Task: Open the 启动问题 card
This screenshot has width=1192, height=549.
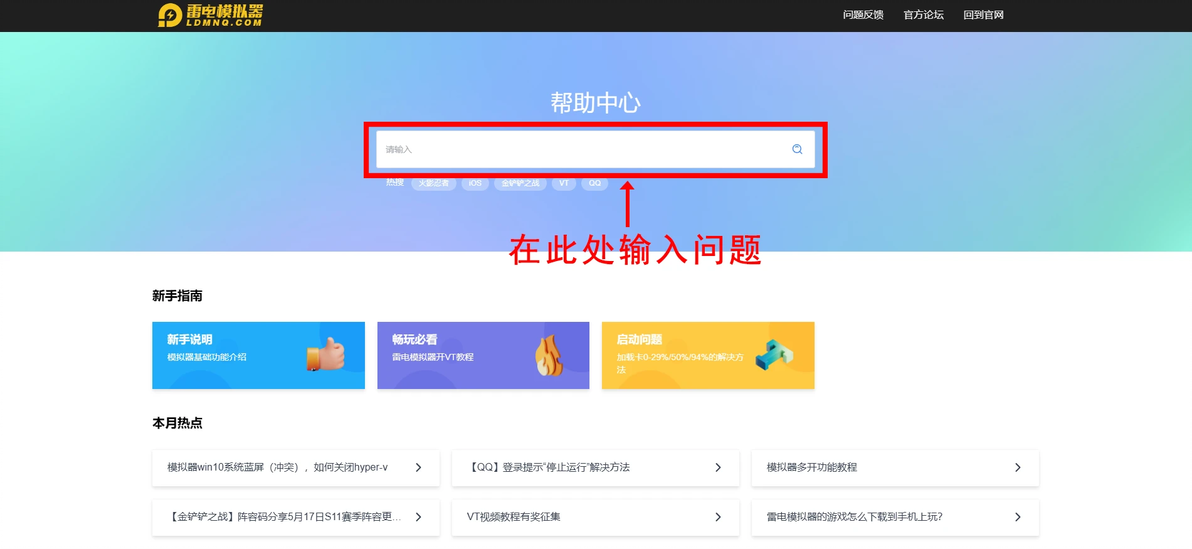Action: [708, 355]
